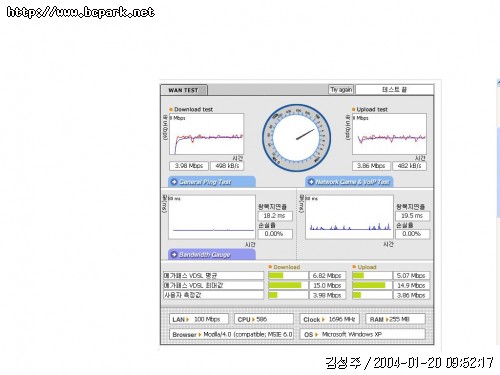
Task: Click the 3.86 Mbps upload gauge bar
Action: click(372, 295)
